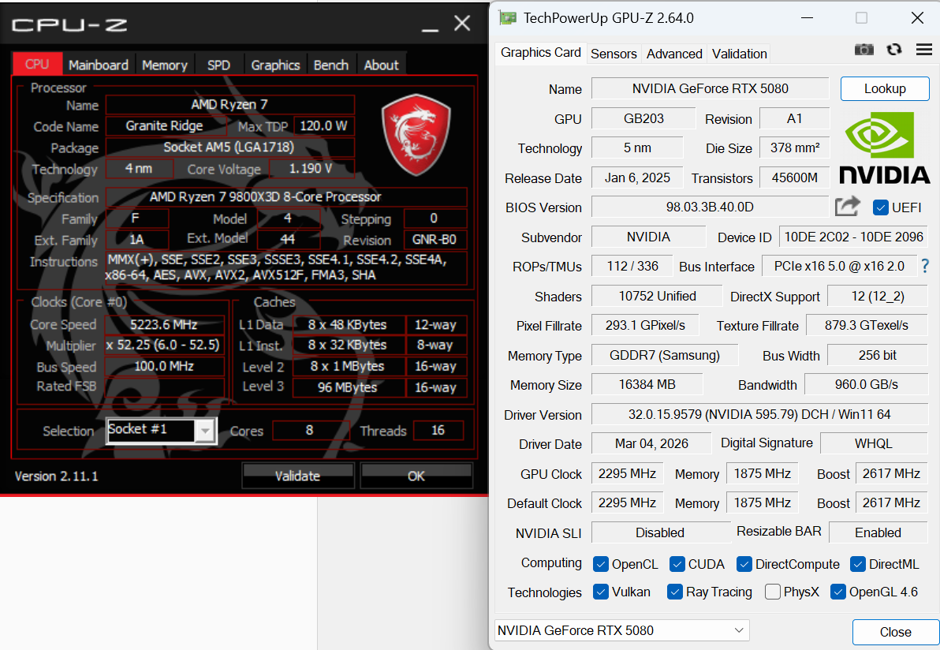Click the Code Name Granite Ridge value
Viewport: 940px width, 650px height.
[x=165, y=126]
